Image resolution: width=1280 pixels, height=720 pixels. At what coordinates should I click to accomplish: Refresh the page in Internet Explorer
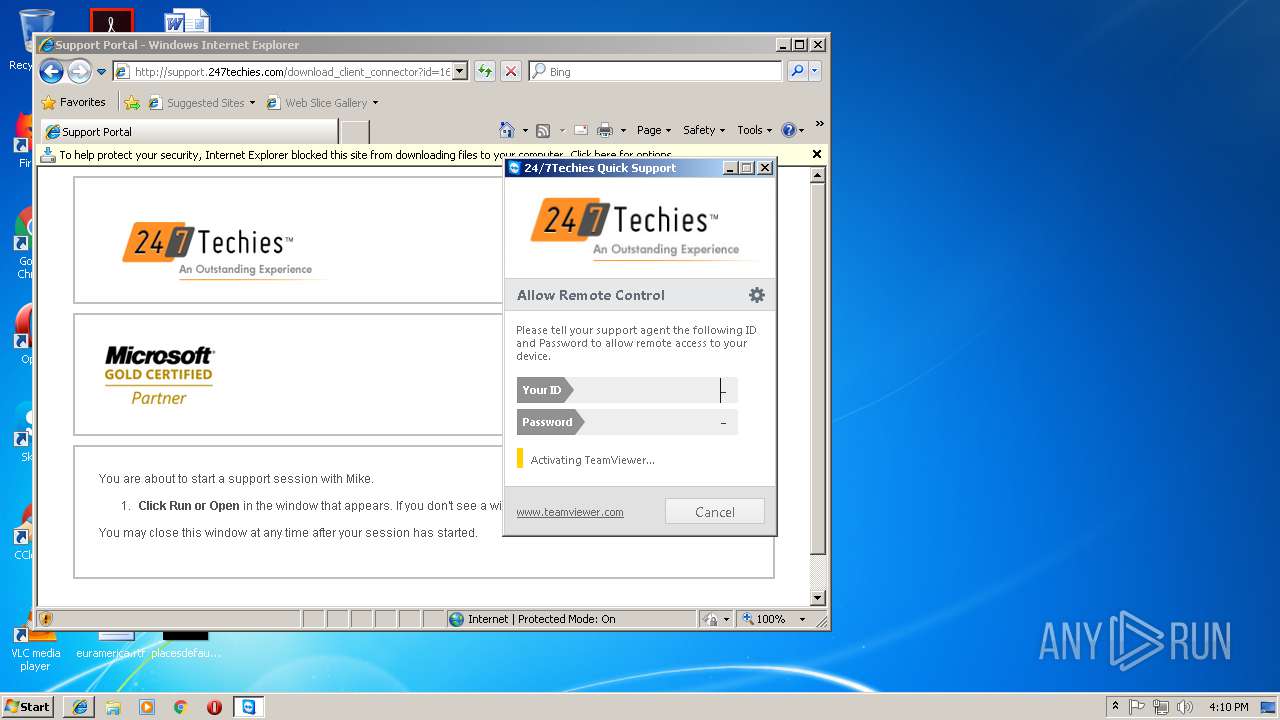484,71
